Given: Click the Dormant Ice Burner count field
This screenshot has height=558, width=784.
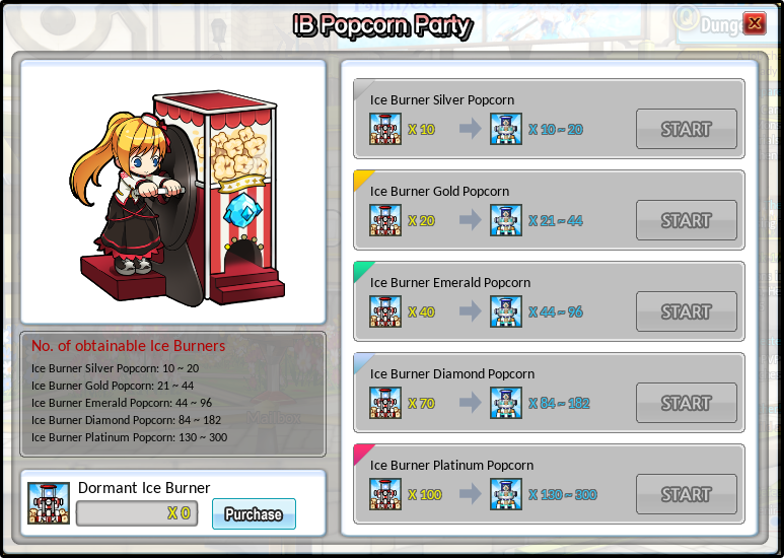Looking at the screenshot, I should tap(137, 514).
